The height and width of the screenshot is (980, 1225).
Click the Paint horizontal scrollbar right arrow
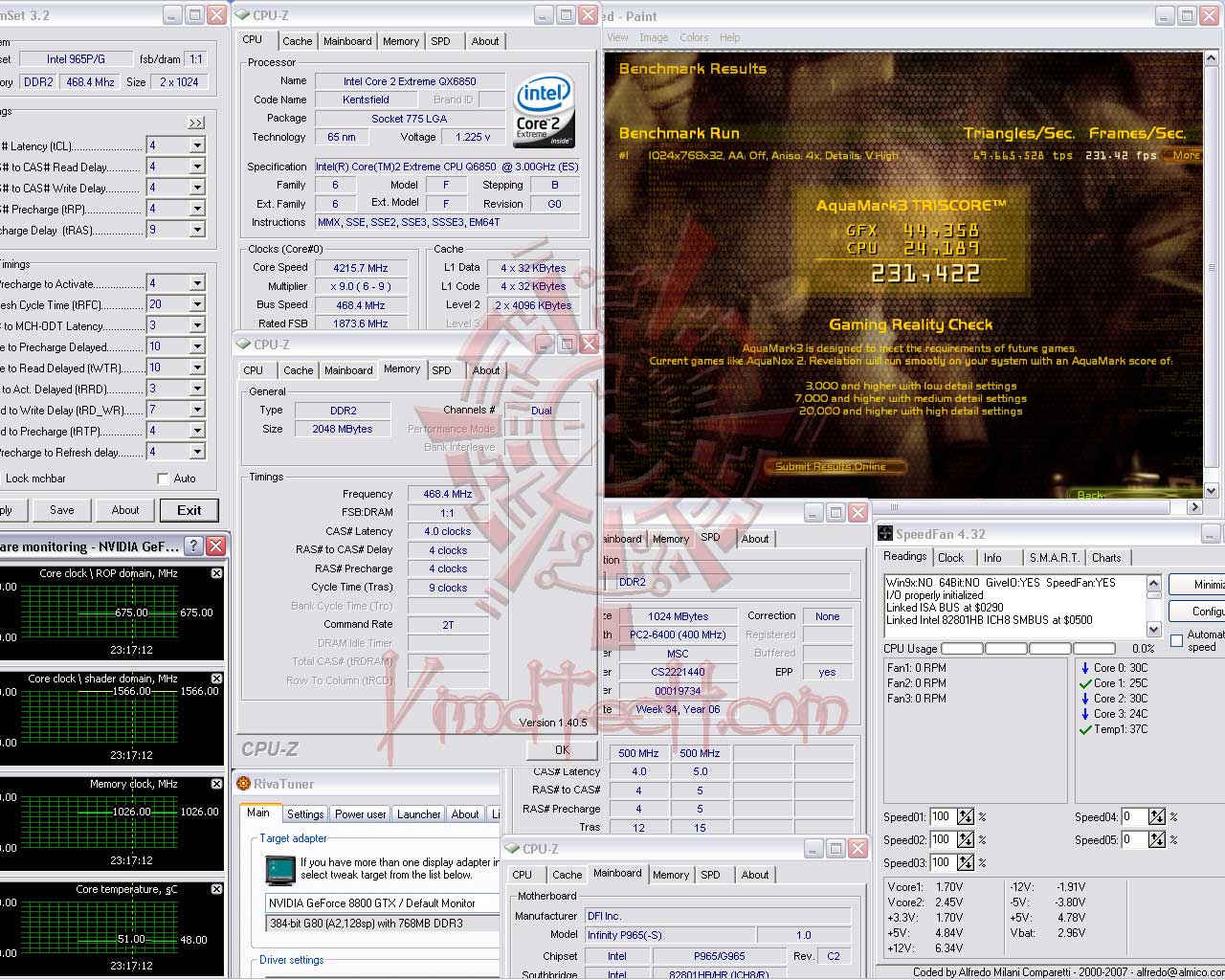point(1194,507)
